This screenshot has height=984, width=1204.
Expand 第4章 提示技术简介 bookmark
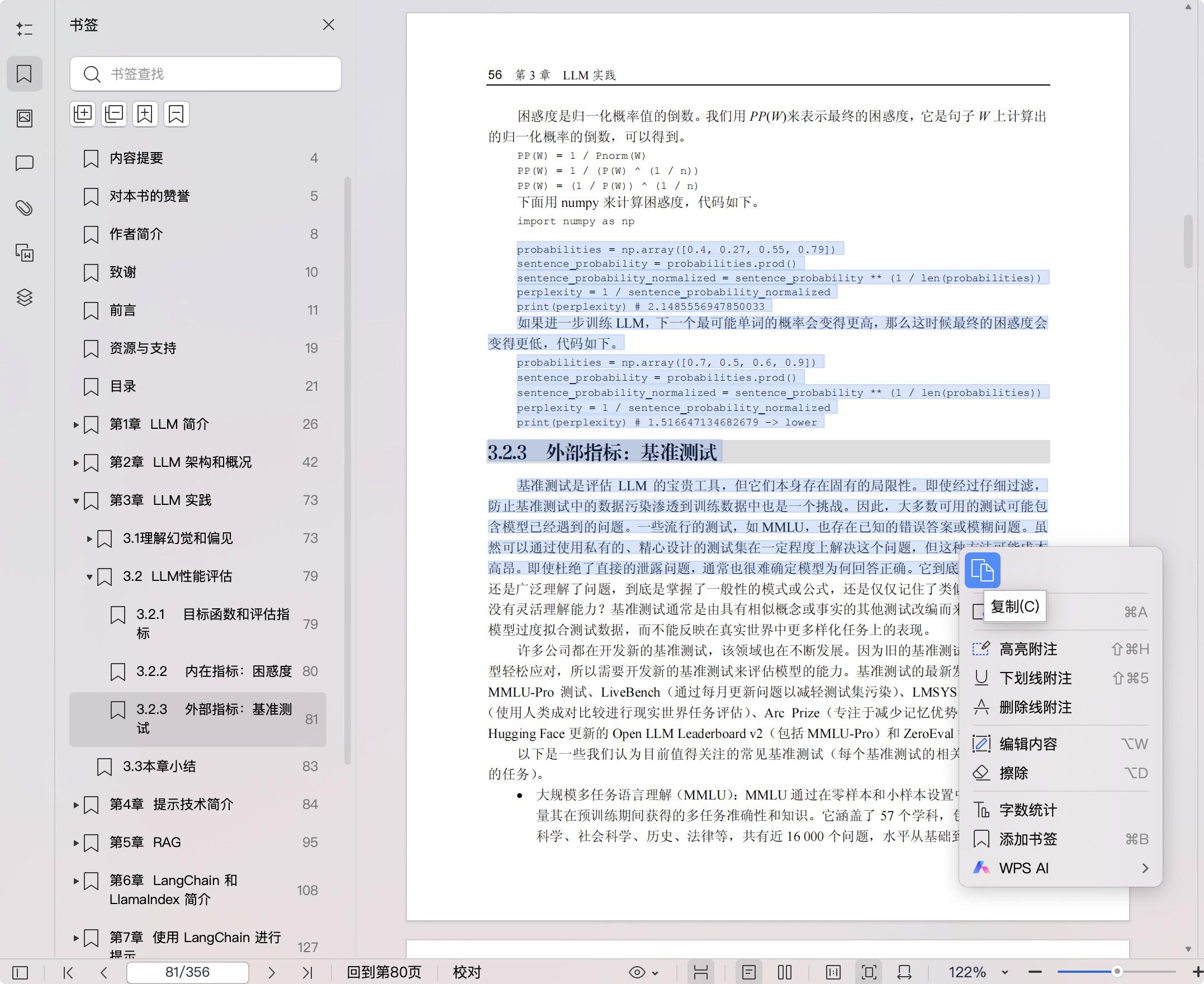pyautogui.click(x=76, y=805)
